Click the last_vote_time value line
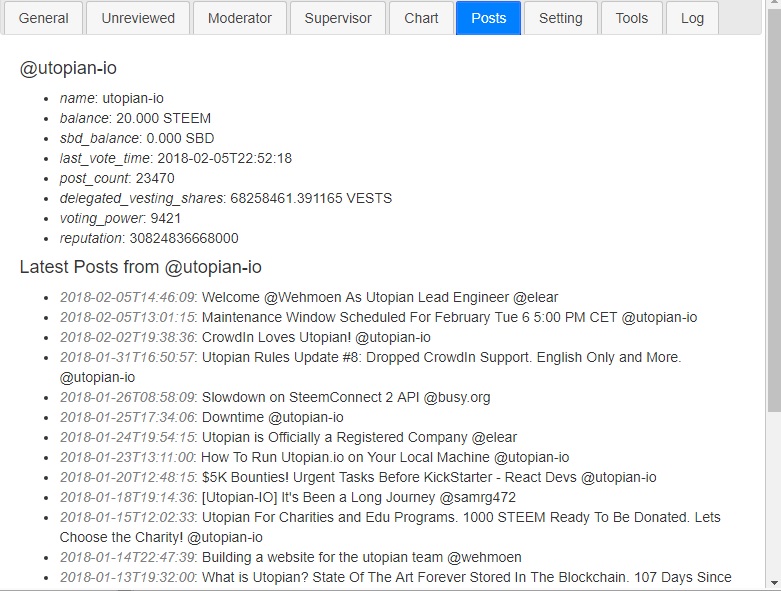 tap(176, 158)
